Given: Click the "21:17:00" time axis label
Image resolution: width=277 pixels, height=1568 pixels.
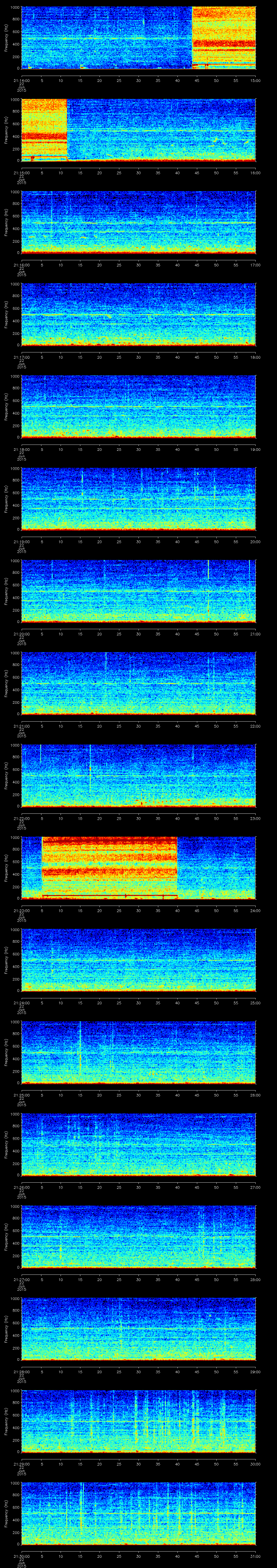Looking at the screenshot, I should coord(21,357).
